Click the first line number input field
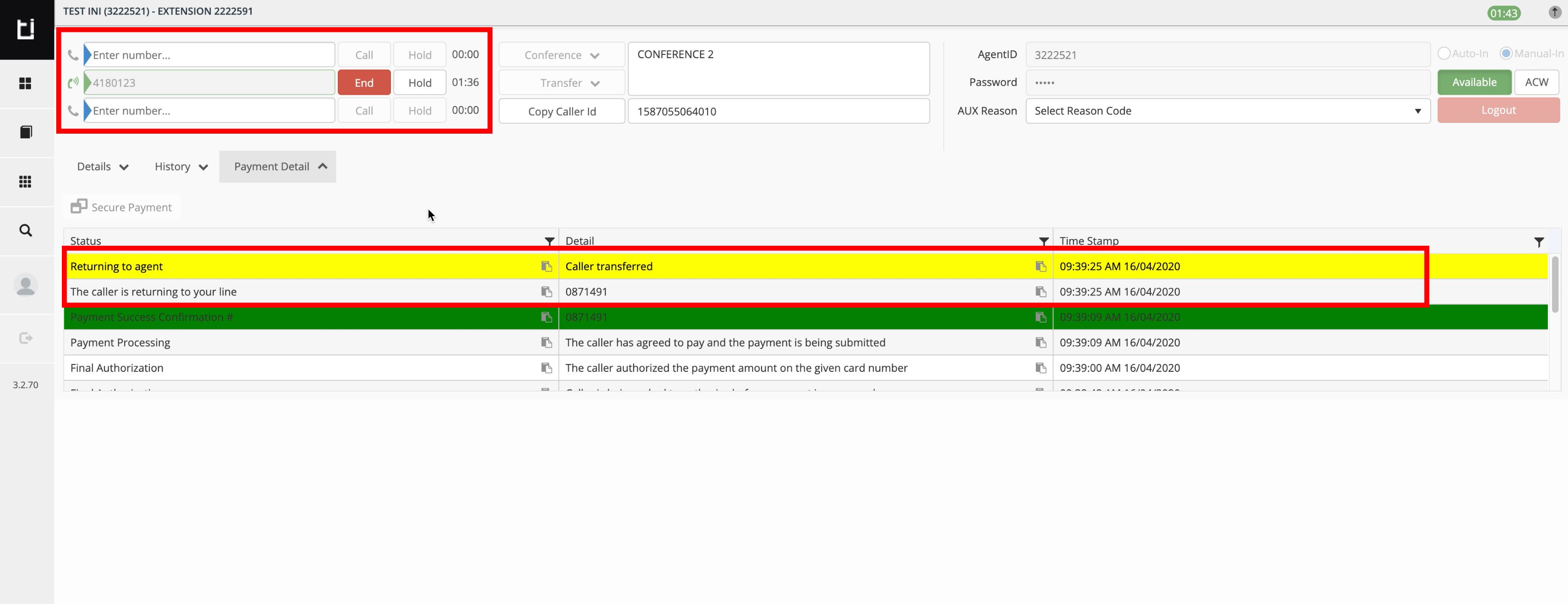This screenshot has width=1568, height=604. click(209, 55)
